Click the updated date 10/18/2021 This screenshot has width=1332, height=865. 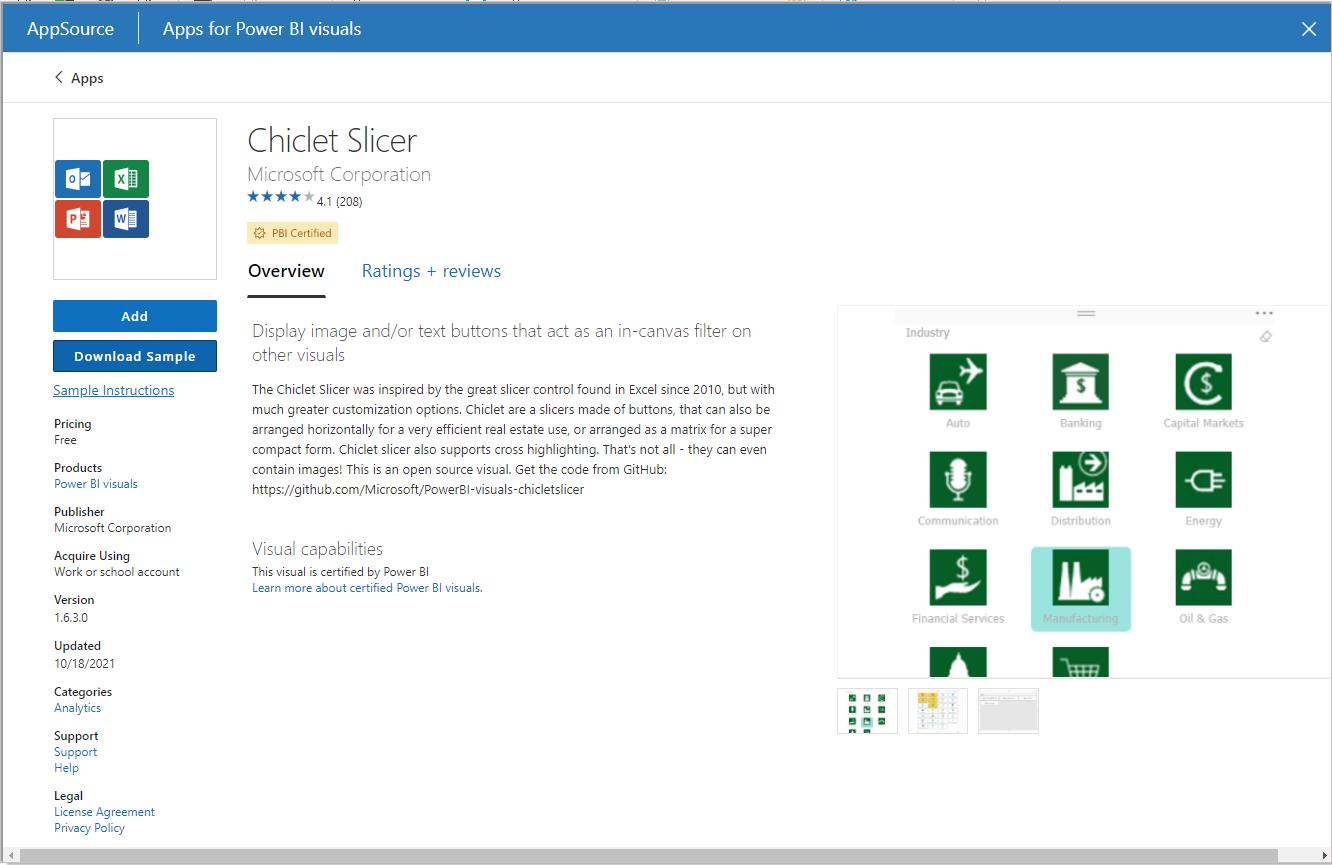click(x=84, y=664)
